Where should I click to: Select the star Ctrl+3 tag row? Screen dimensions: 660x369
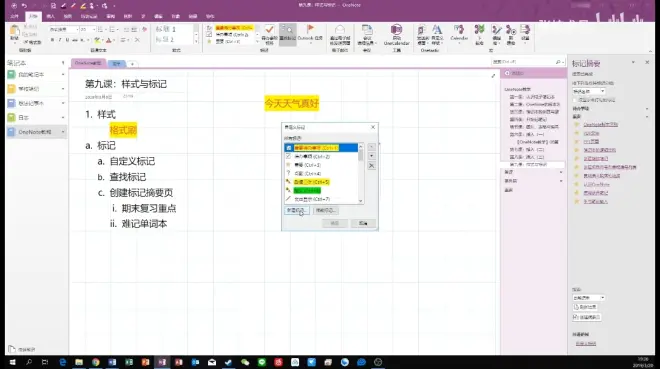coord(322,165)
